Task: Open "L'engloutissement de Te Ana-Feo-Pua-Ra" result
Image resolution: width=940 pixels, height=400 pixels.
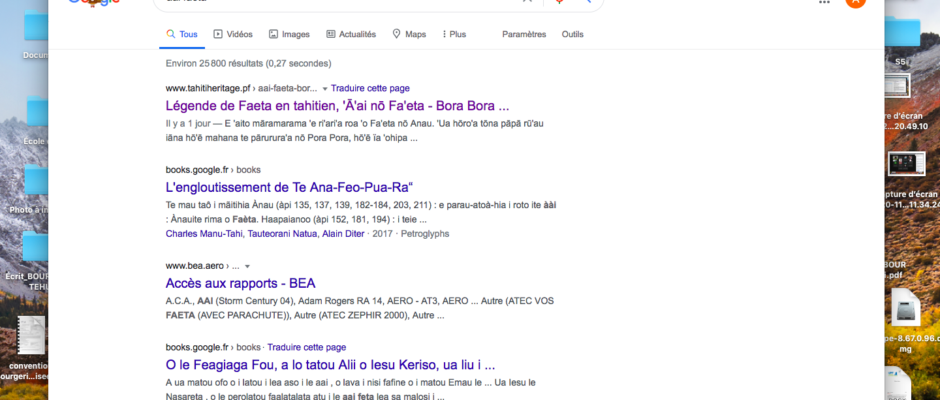Action: pyautogui.click(x=290, y=187)
